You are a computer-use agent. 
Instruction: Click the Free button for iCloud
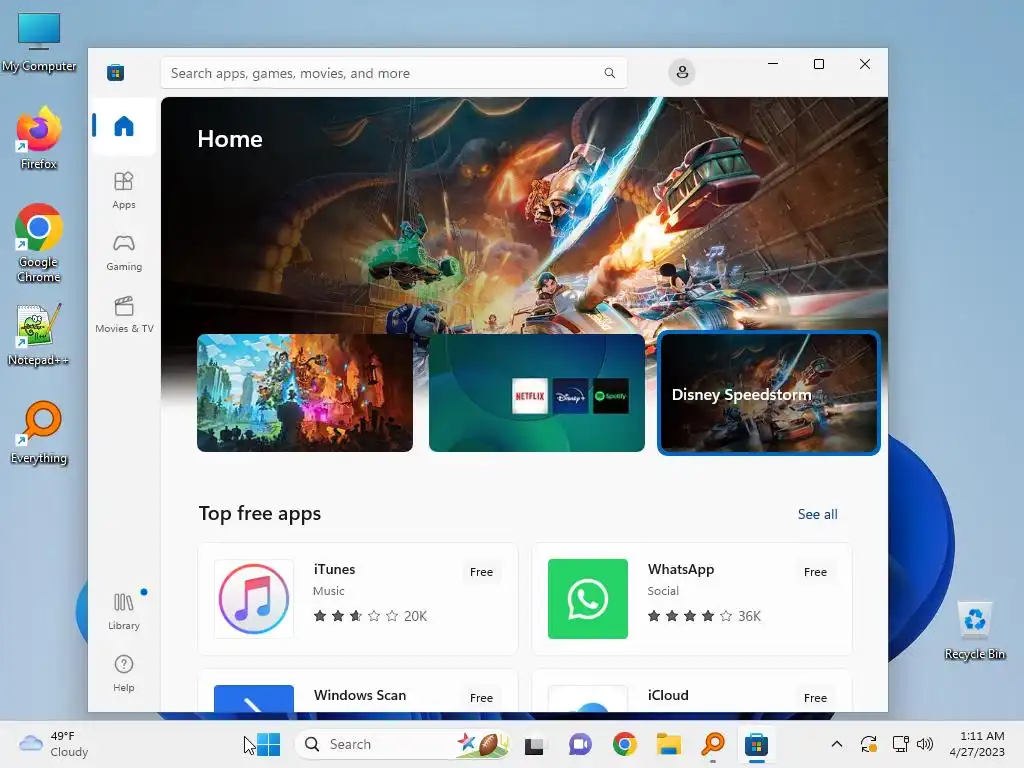(x=815, y=698)
